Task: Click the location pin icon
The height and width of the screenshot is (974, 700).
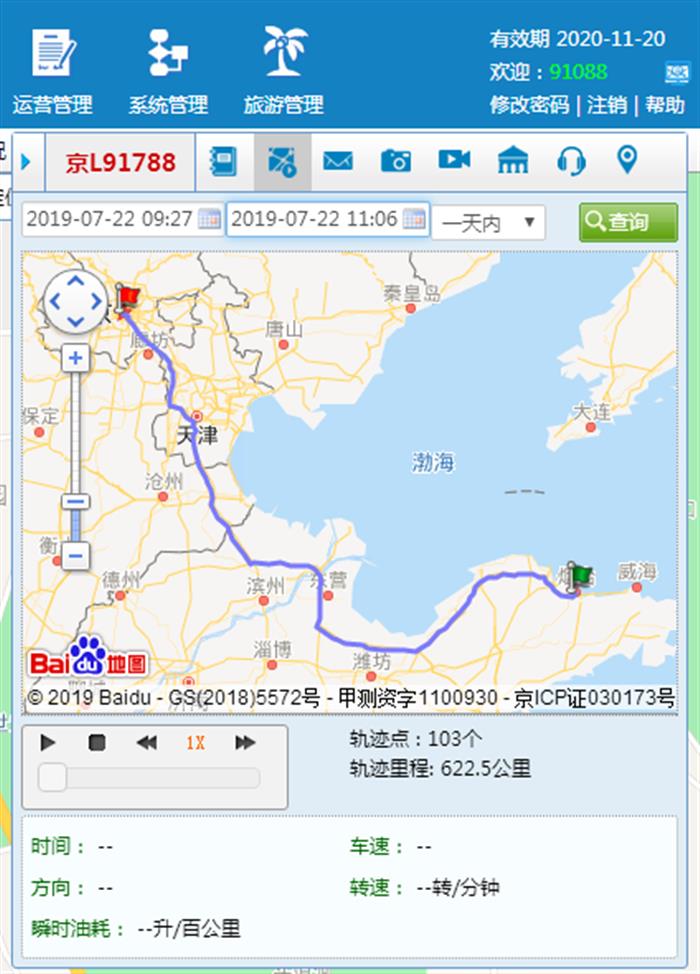Action: tap(627, 159)
